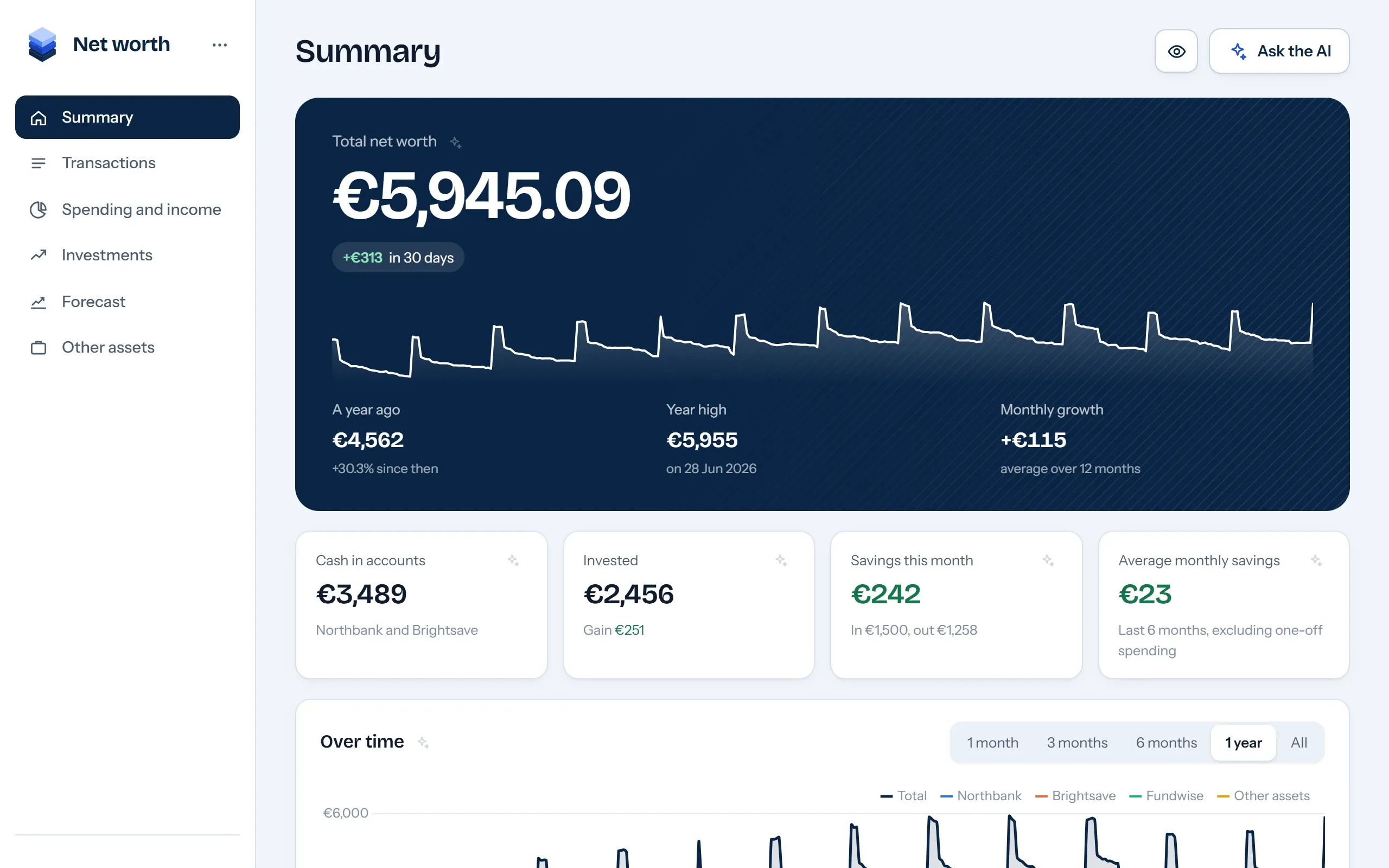Screen dimensions: 1389x868
Task: Click the sparkle icon on Average monthly savings card
Action: [x=1316, y=560]
